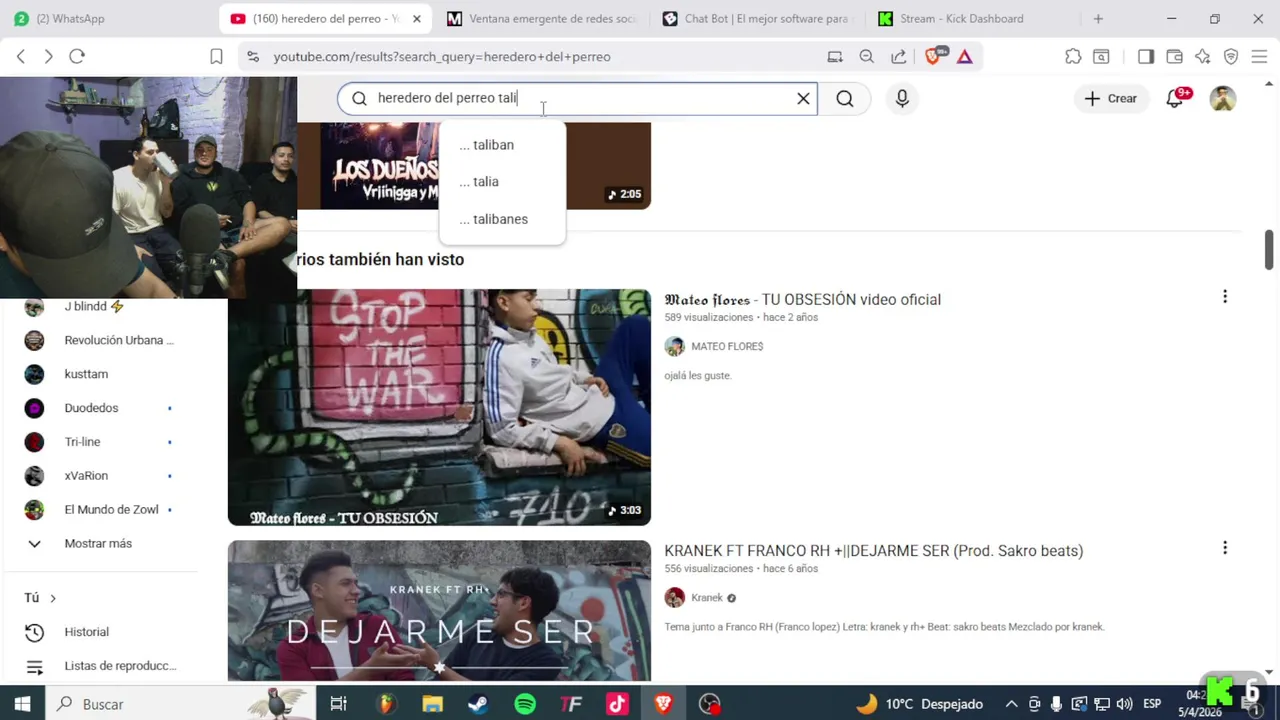
Task: Open Steam from the taskbar
Action: [478, 704]
